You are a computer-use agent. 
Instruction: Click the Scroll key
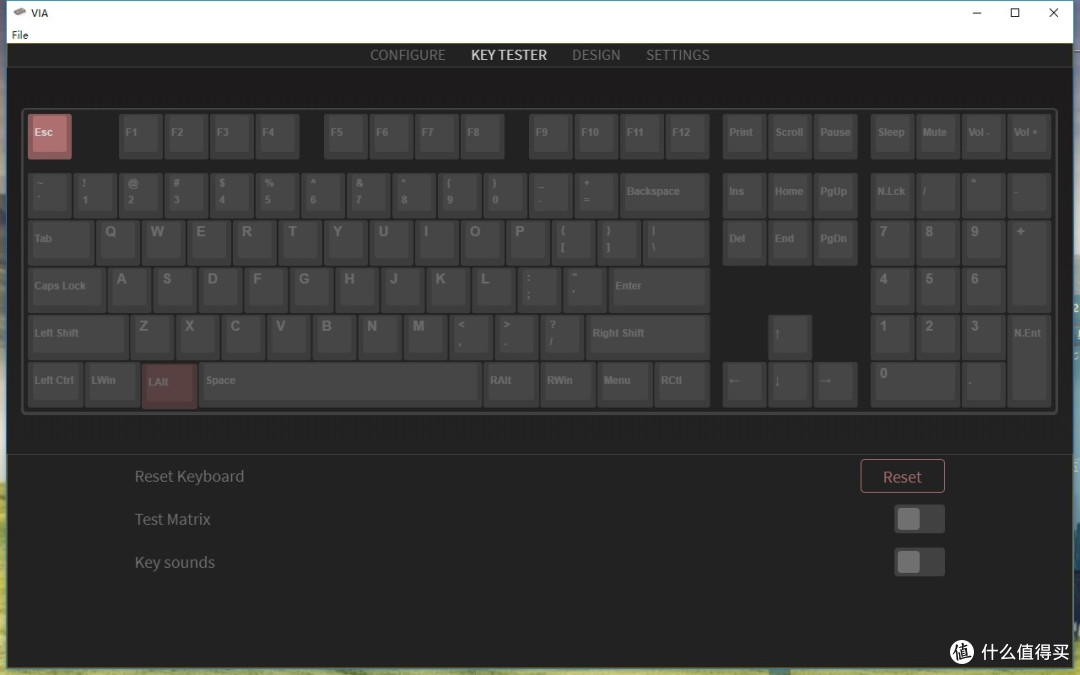coord(790,136)
